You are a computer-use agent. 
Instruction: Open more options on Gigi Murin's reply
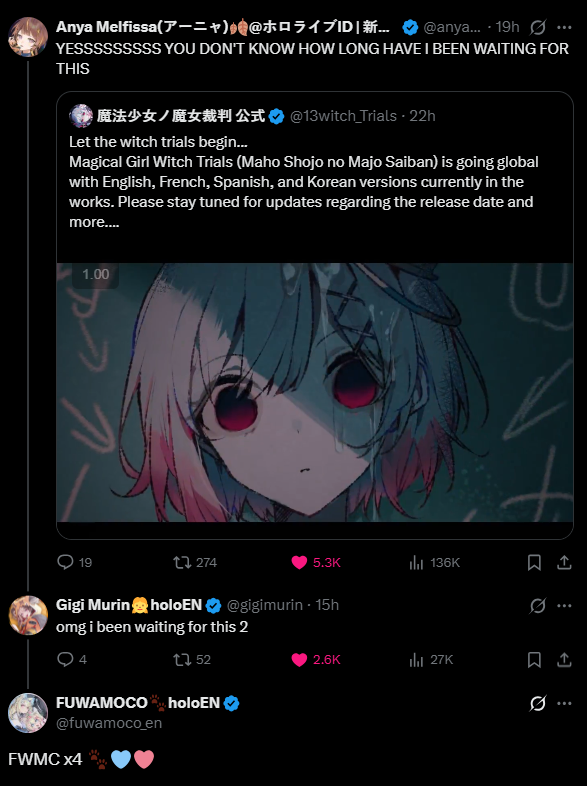point(564,606)
